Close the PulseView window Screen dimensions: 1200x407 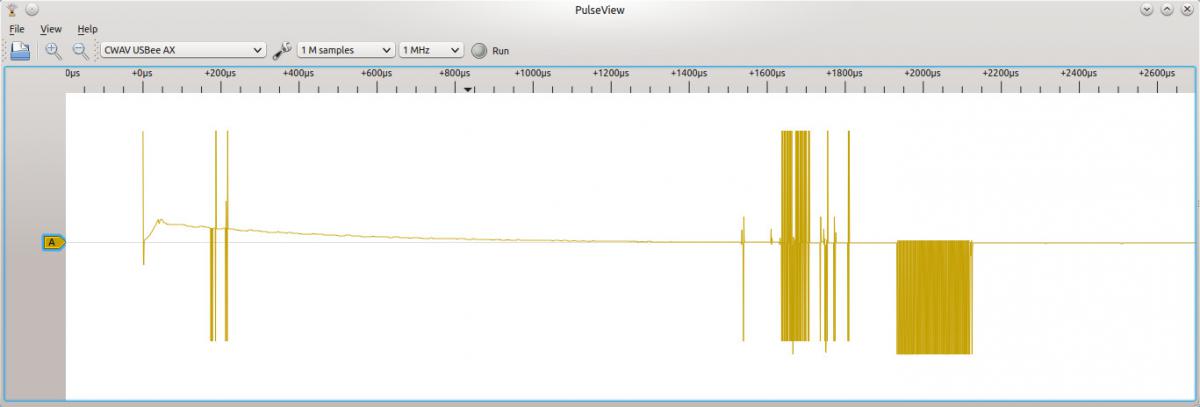coord(1186,9)
